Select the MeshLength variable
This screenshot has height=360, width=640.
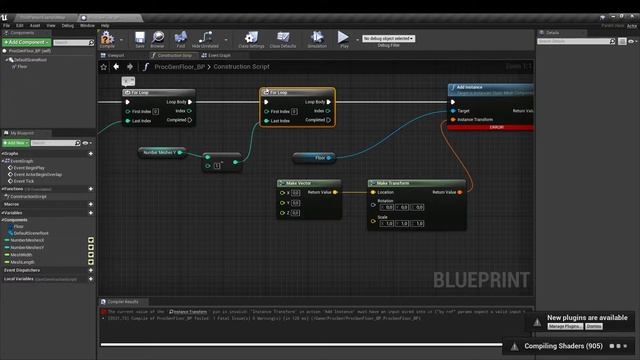(x=22, y=262)
